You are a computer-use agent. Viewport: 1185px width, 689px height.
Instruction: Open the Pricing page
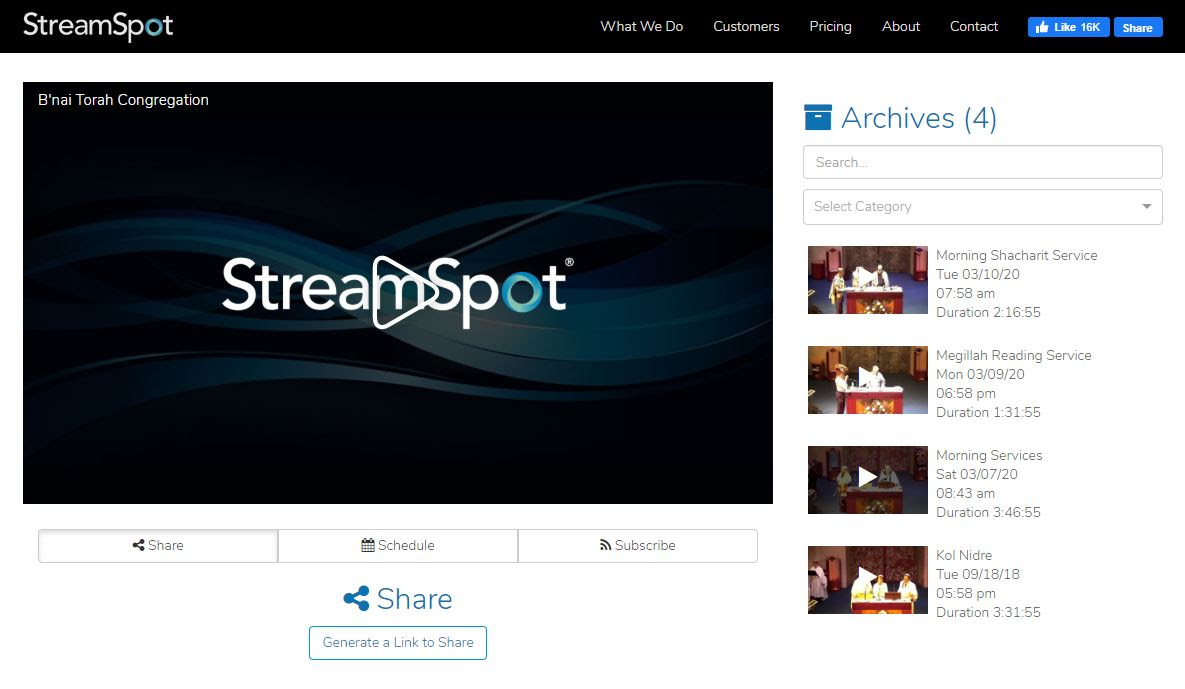coord(831,26)
